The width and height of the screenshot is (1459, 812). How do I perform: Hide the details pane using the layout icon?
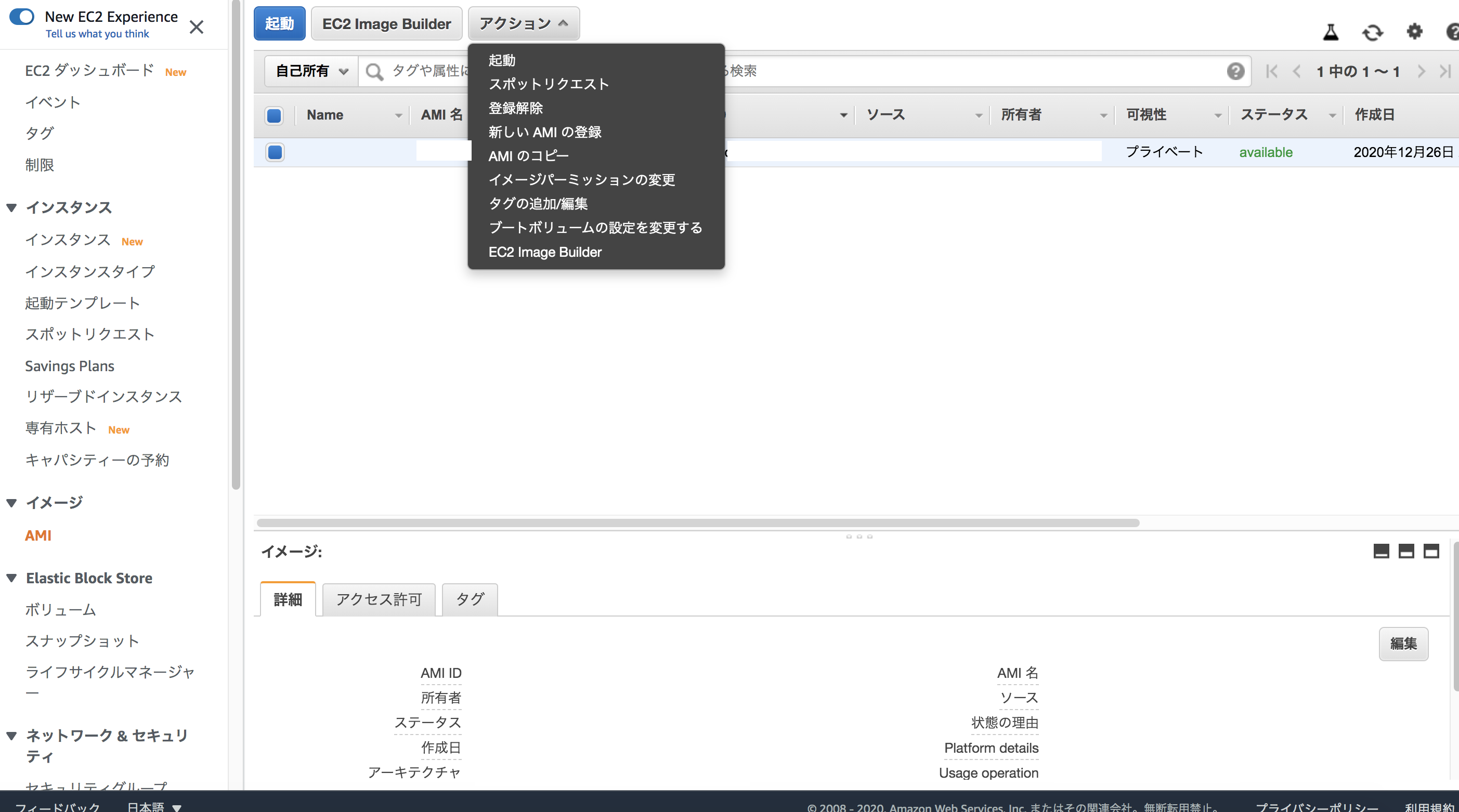[x=1382, y=552]
